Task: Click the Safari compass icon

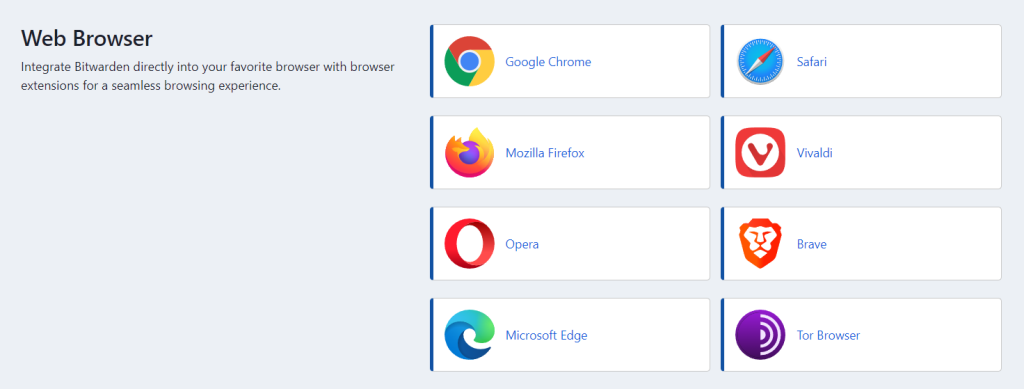Action: click(760, 61)
